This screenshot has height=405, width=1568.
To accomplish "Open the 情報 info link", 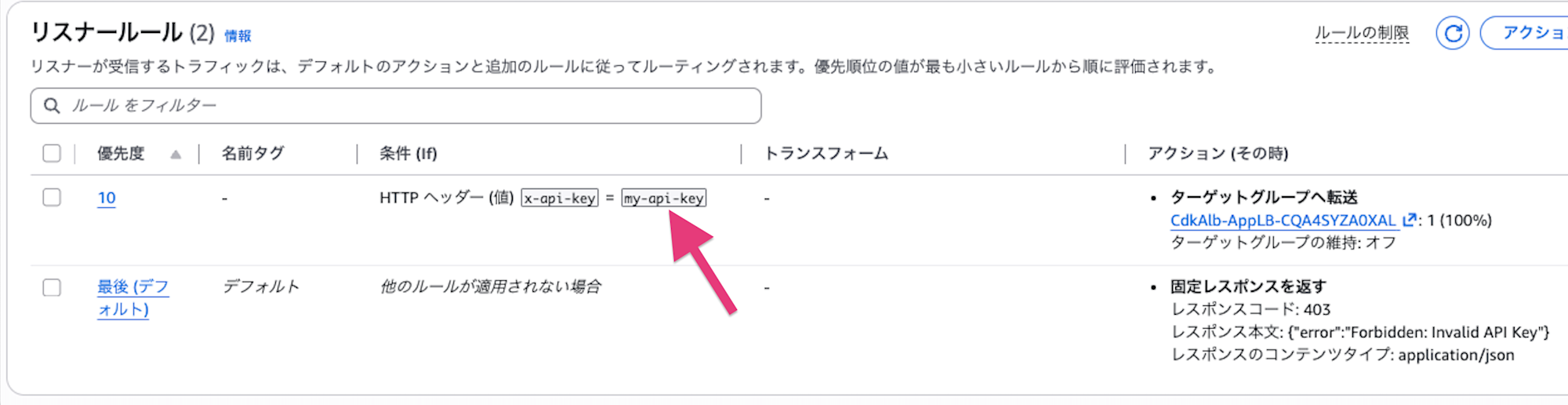I will pyautogui.click(x=238, y=36).
